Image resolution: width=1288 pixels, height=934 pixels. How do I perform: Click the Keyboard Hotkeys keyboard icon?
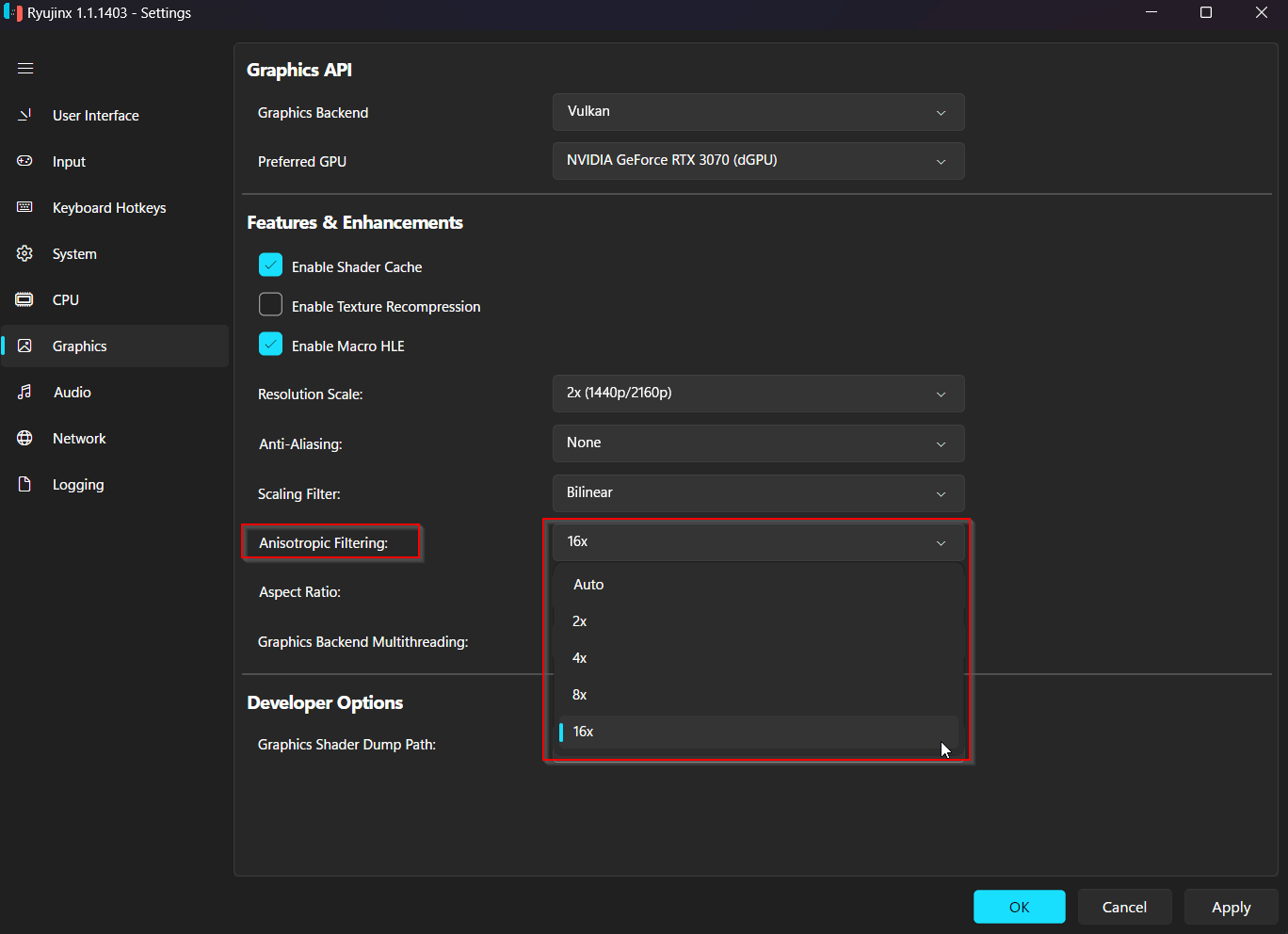pos(25,207)
